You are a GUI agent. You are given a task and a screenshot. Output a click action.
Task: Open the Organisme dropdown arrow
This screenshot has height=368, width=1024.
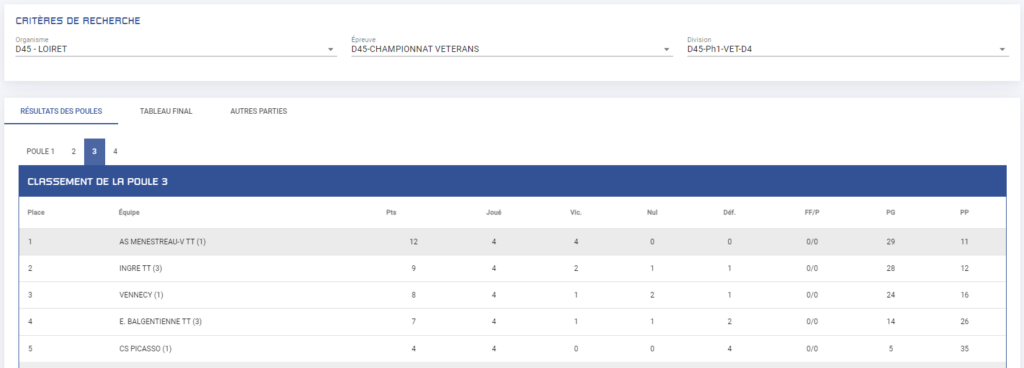330,50
